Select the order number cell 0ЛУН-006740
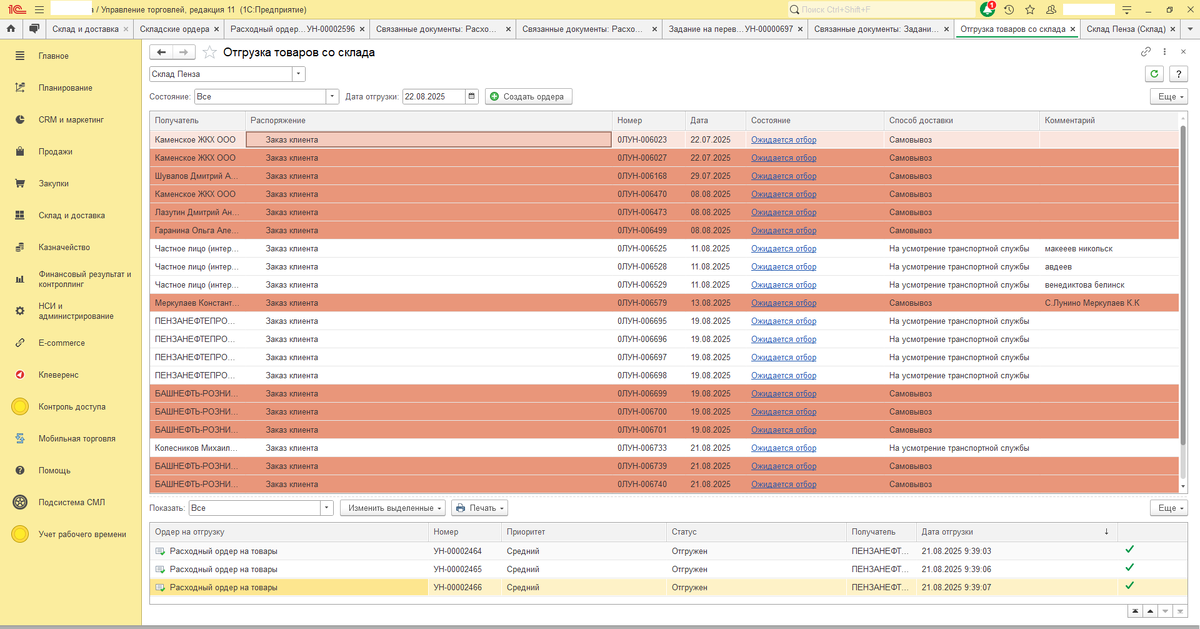 coord(648,484)
